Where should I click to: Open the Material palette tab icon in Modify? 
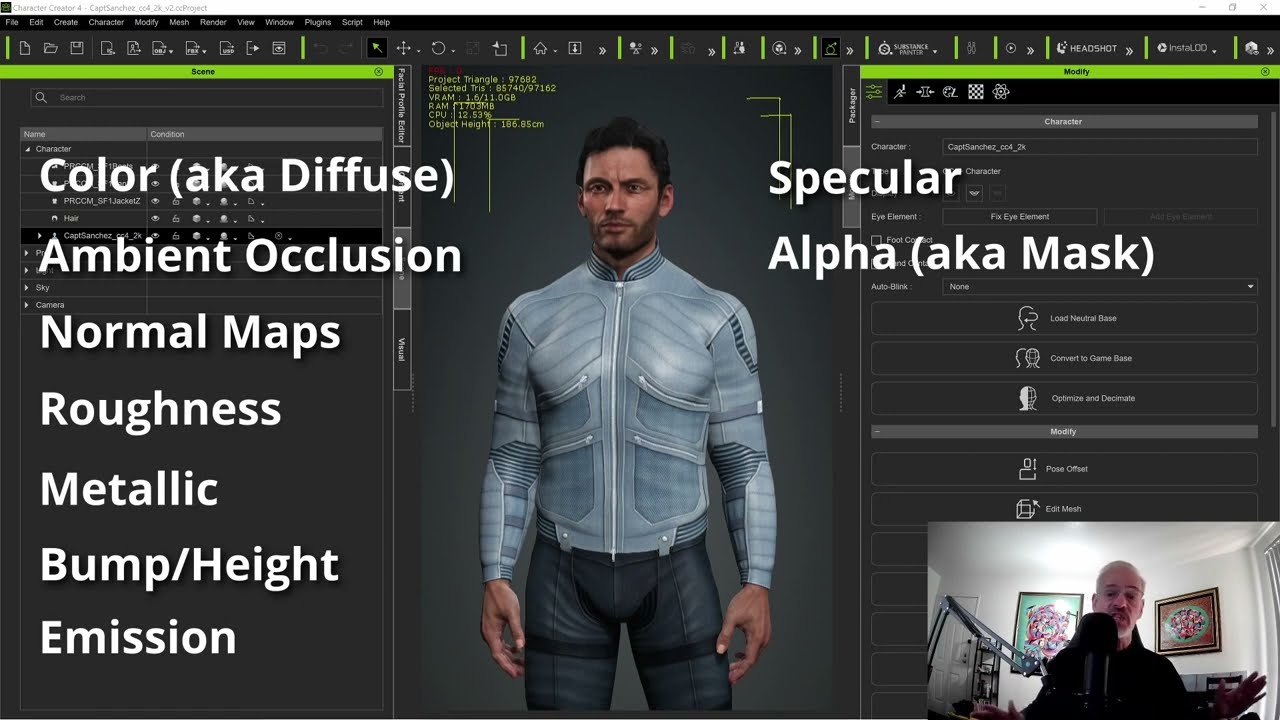950,92
